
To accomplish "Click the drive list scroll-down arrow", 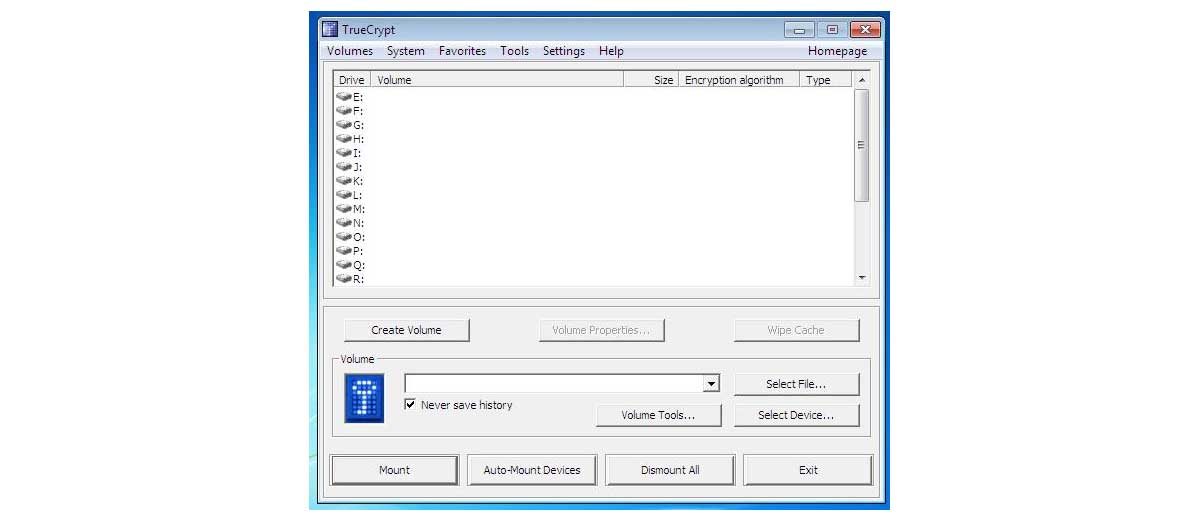I will [x=861, y=278].
